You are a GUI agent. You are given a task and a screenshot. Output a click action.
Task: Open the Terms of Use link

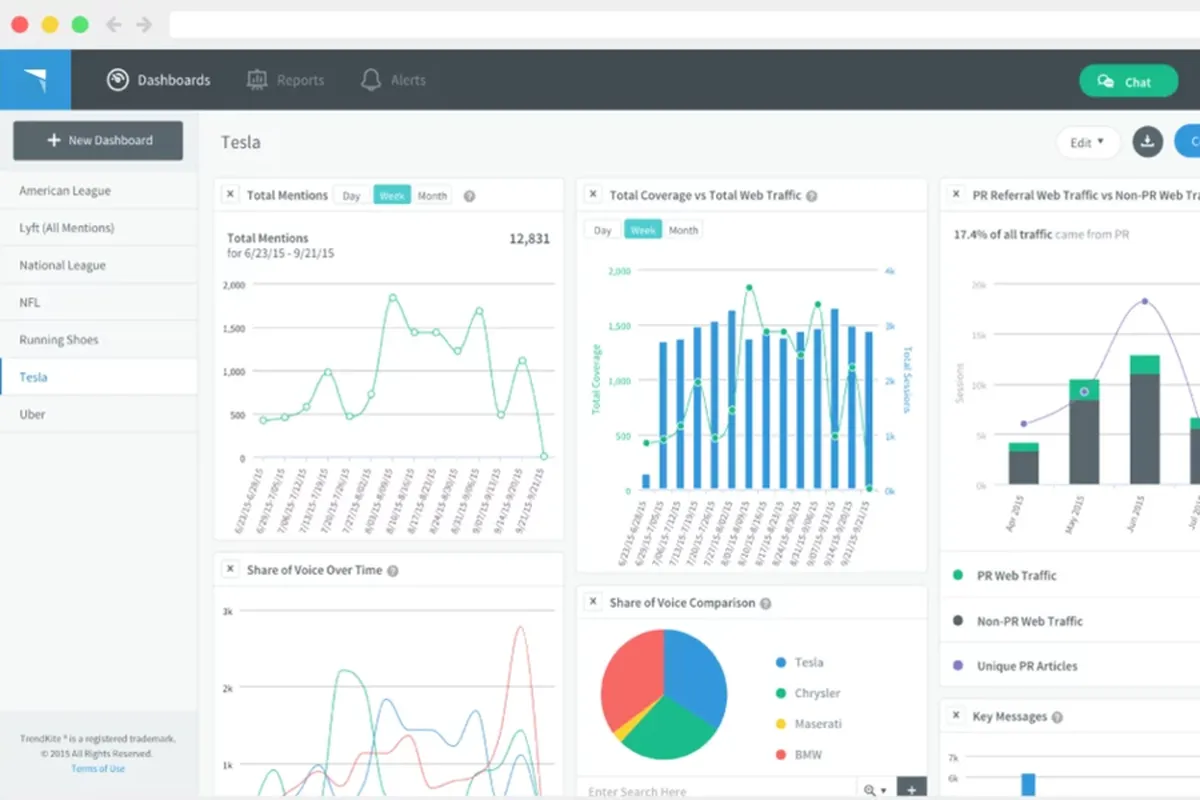[x=98, y=768]
